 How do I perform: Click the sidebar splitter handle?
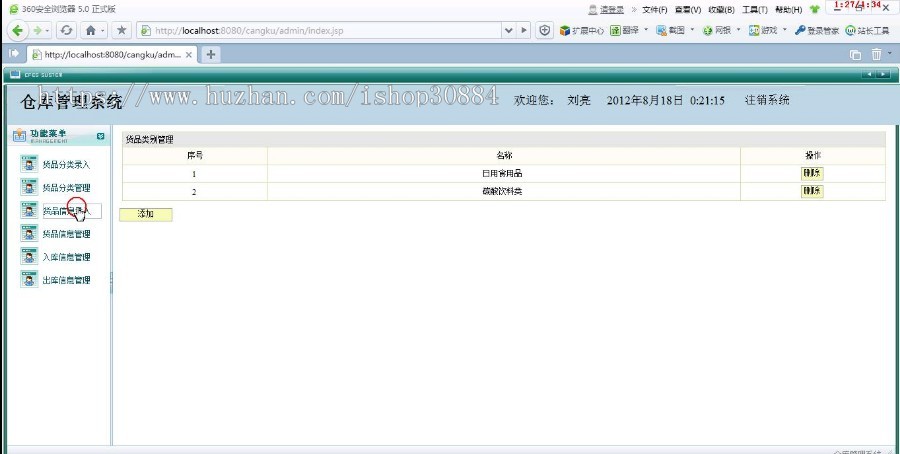pos(111,282)
